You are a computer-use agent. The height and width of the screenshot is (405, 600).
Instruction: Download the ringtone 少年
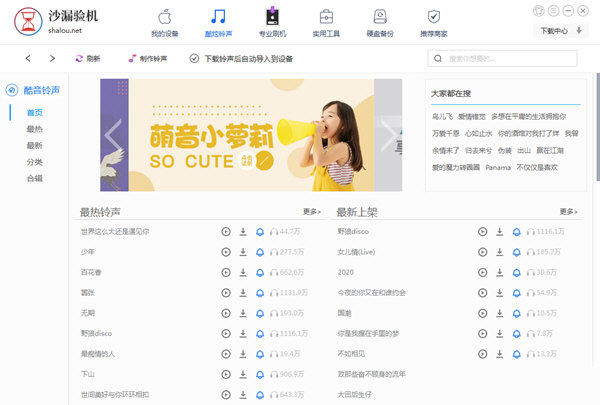pos(243,251)
